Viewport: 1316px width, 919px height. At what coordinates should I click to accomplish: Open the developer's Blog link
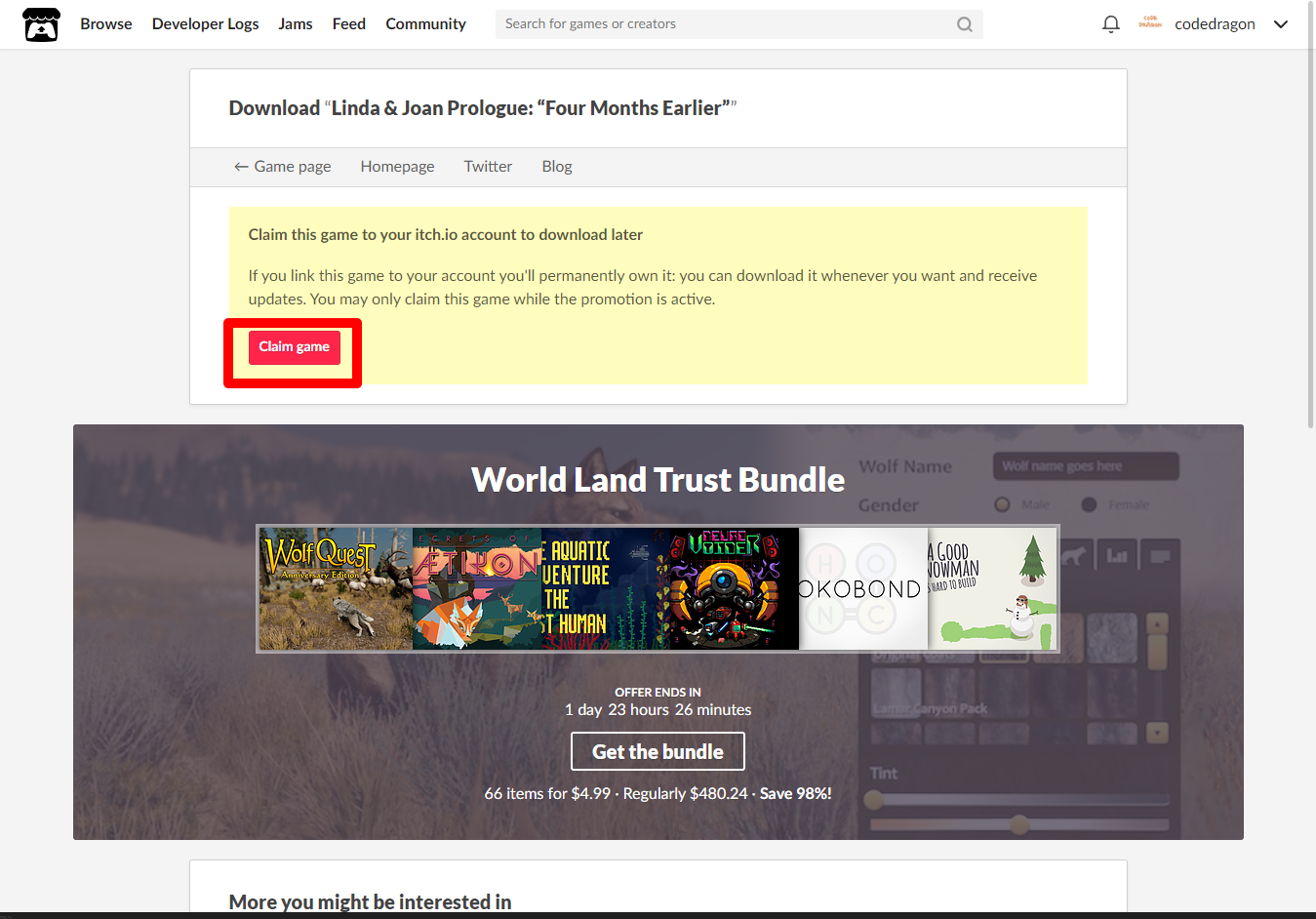pyautogui.click(x=557, y=167)
